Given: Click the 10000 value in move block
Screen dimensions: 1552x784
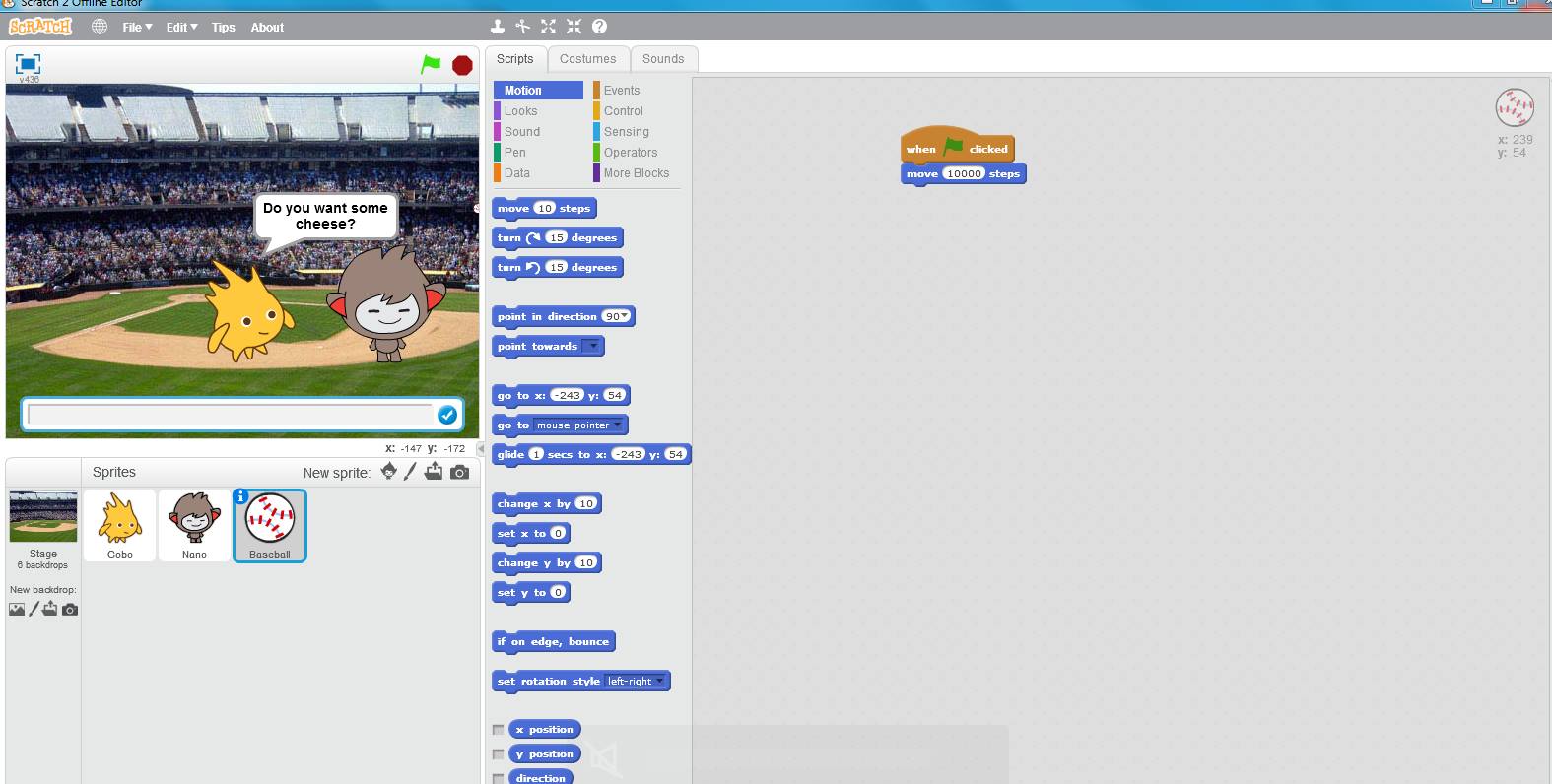Looking at the screenshot, I should point(964,173).
